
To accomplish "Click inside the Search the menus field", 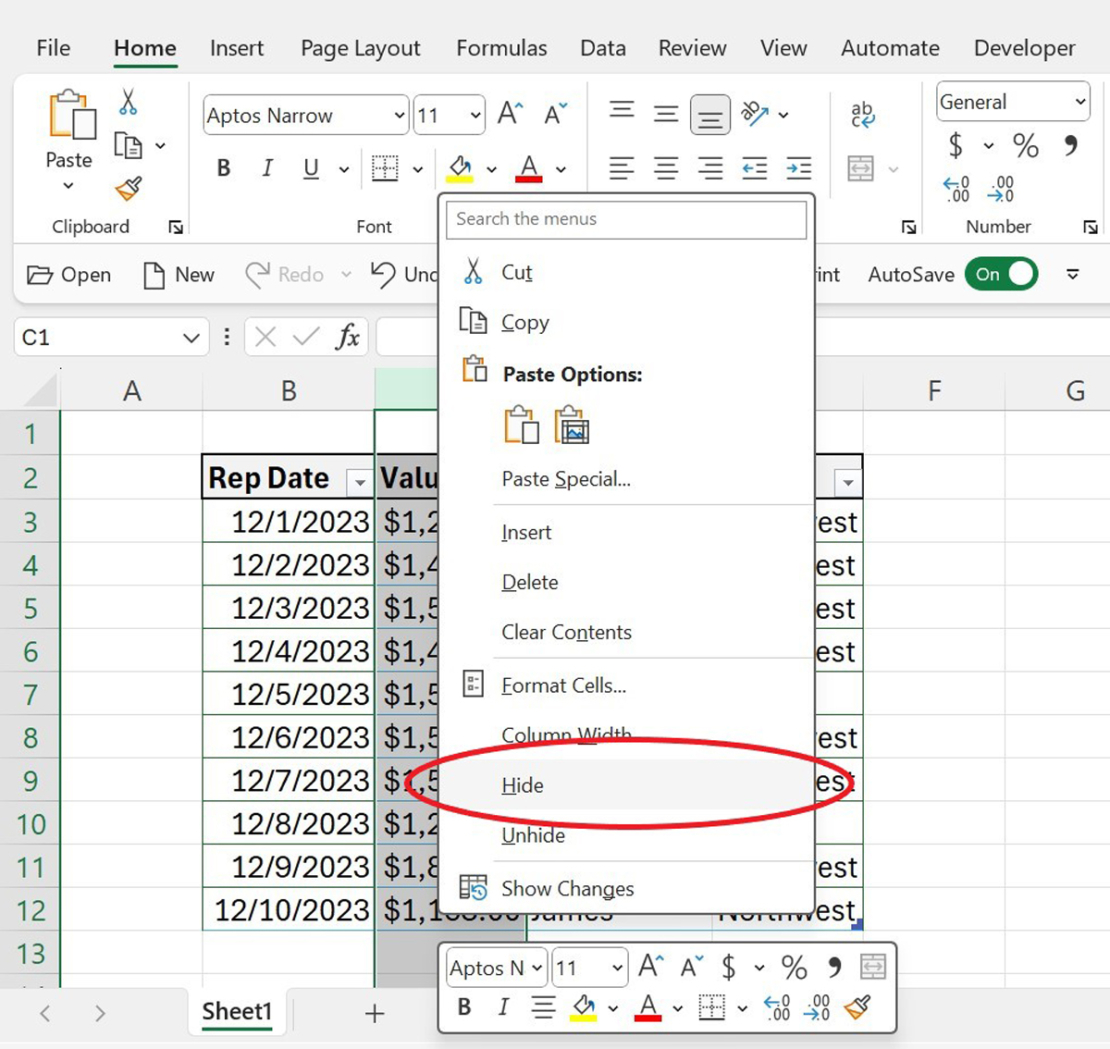I will coord(626,219).
